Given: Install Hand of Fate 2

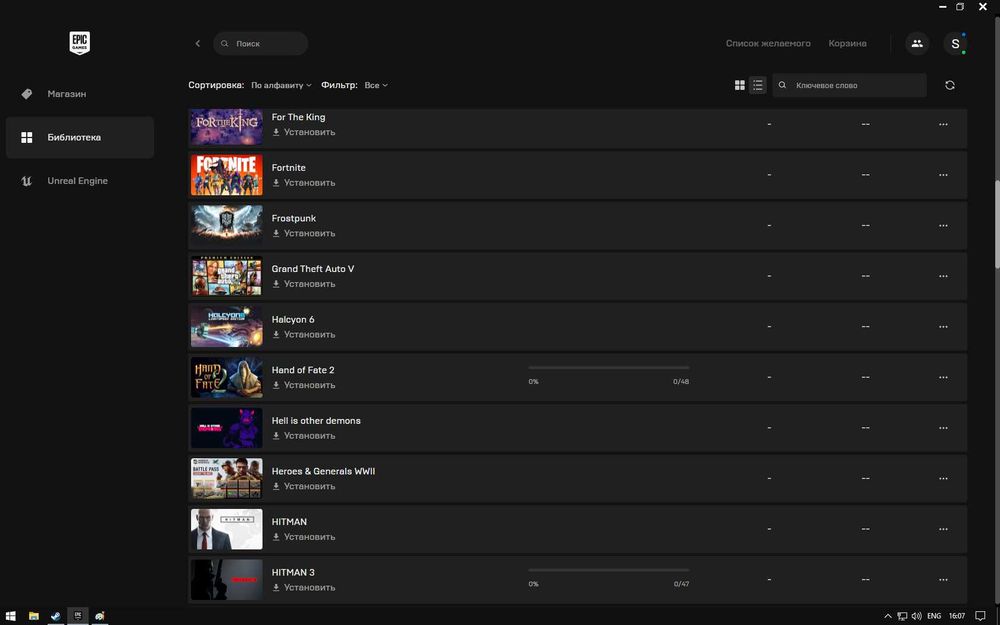Looking at the screenshot, I should pyautogui.click(x=304, y=385).
